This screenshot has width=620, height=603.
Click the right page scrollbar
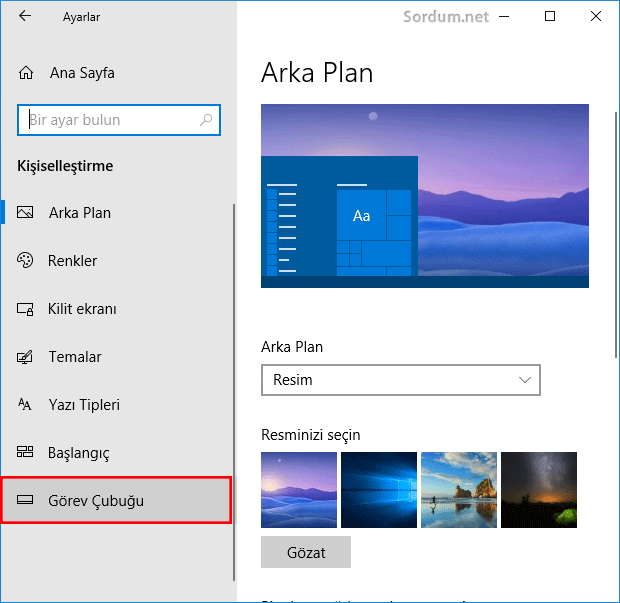[x=616, y=235]
